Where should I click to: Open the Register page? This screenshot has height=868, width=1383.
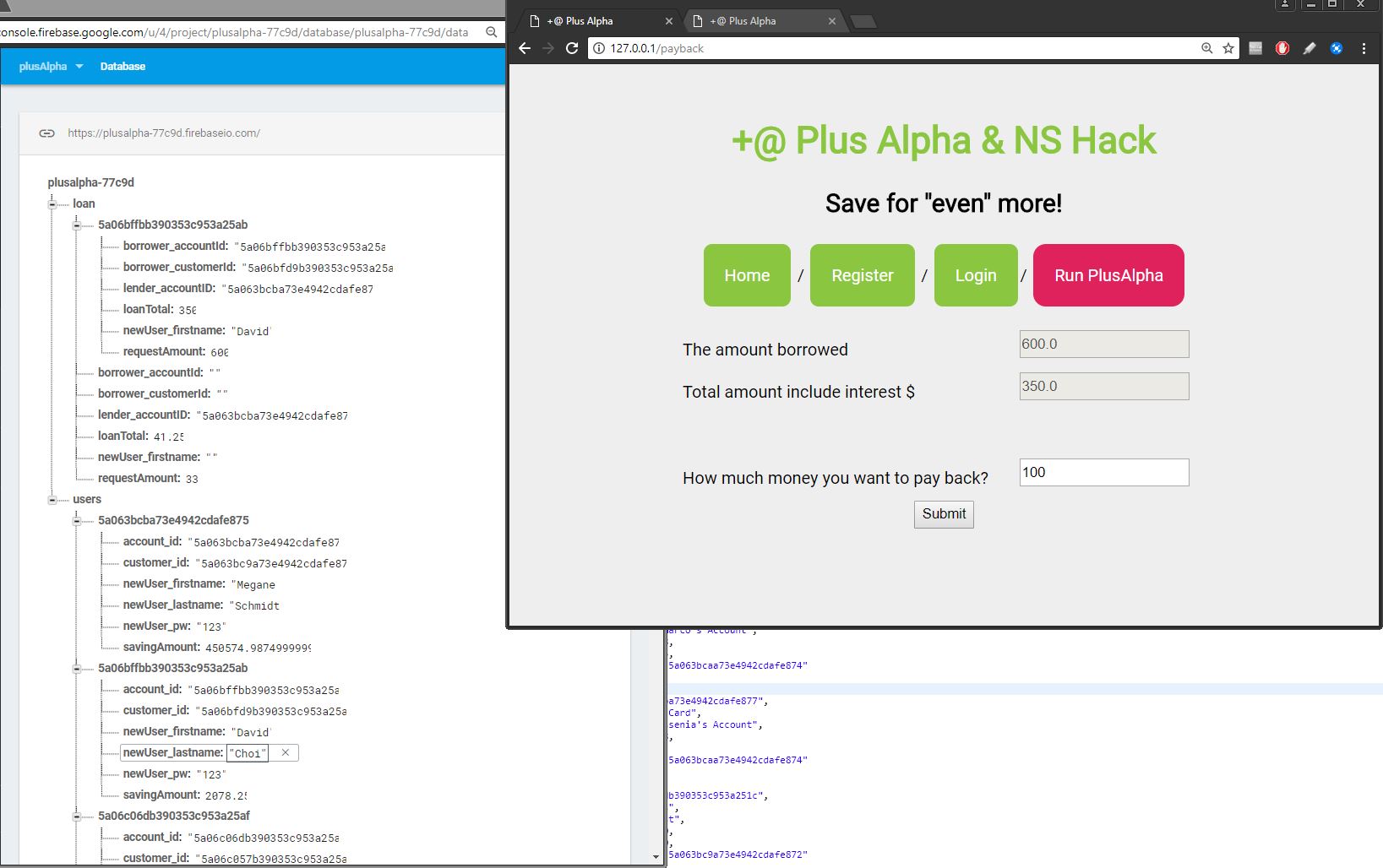pos(862,275)
